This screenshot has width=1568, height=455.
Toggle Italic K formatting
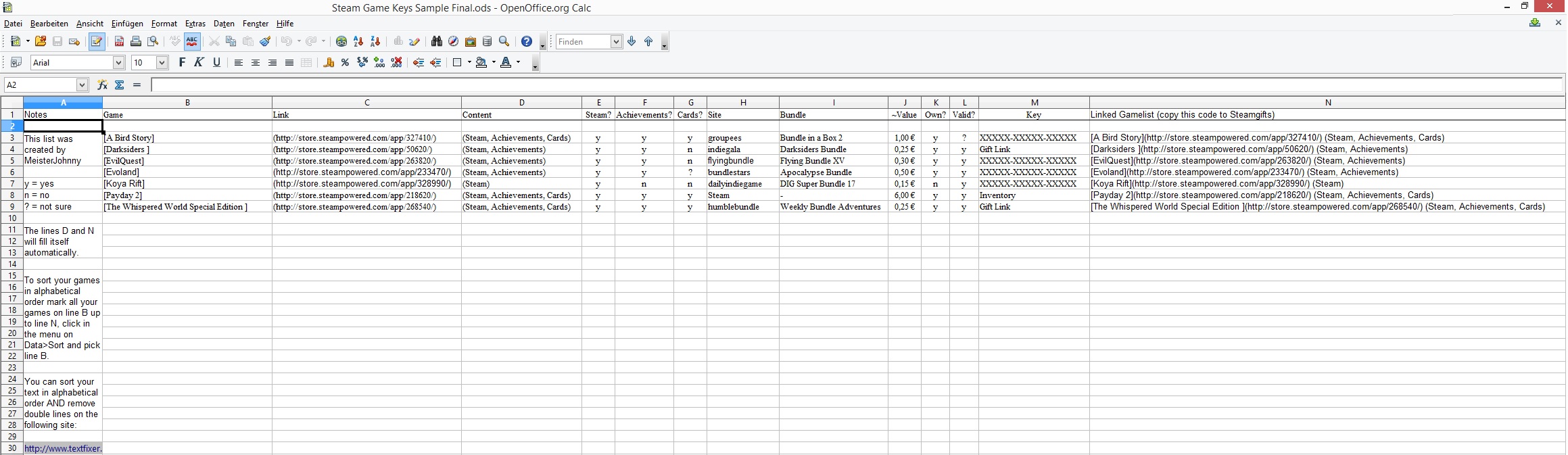[199, 63]
